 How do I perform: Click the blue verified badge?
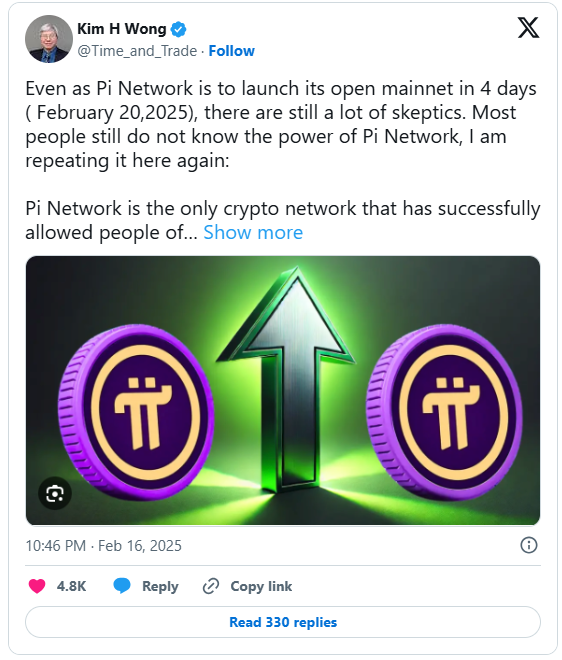point(178,29)
